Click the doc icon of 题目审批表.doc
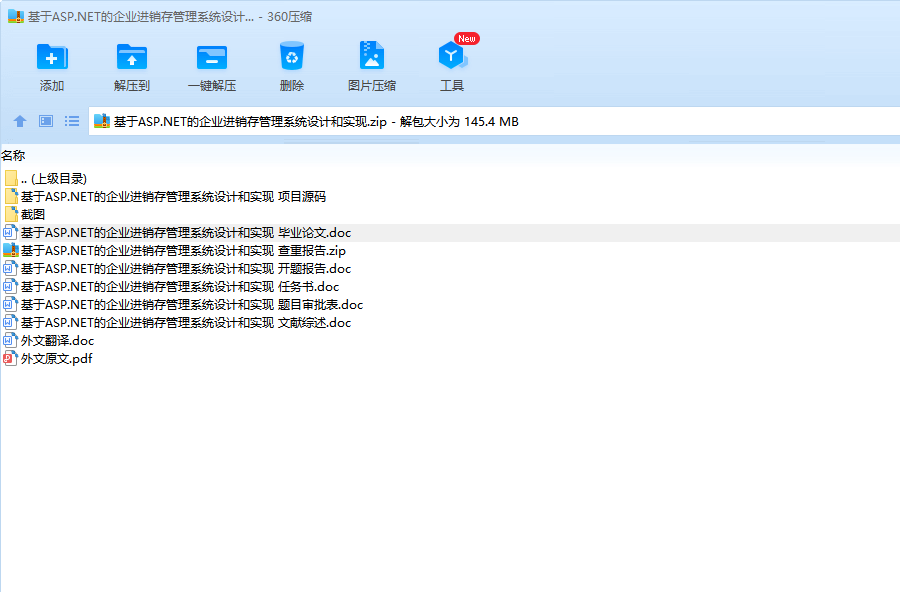The height and width of the screenshot is (592, 900). (x=10, y=304)
